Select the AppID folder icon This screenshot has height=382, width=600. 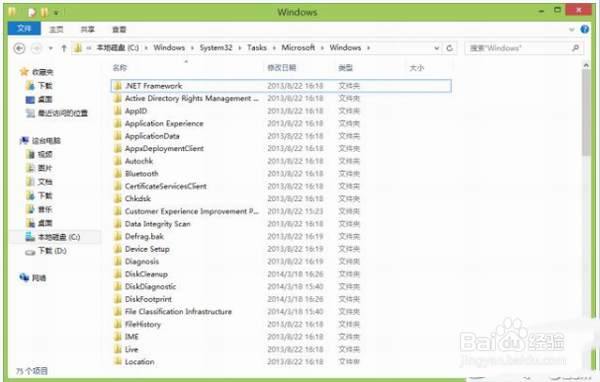(x=118, y=111)
